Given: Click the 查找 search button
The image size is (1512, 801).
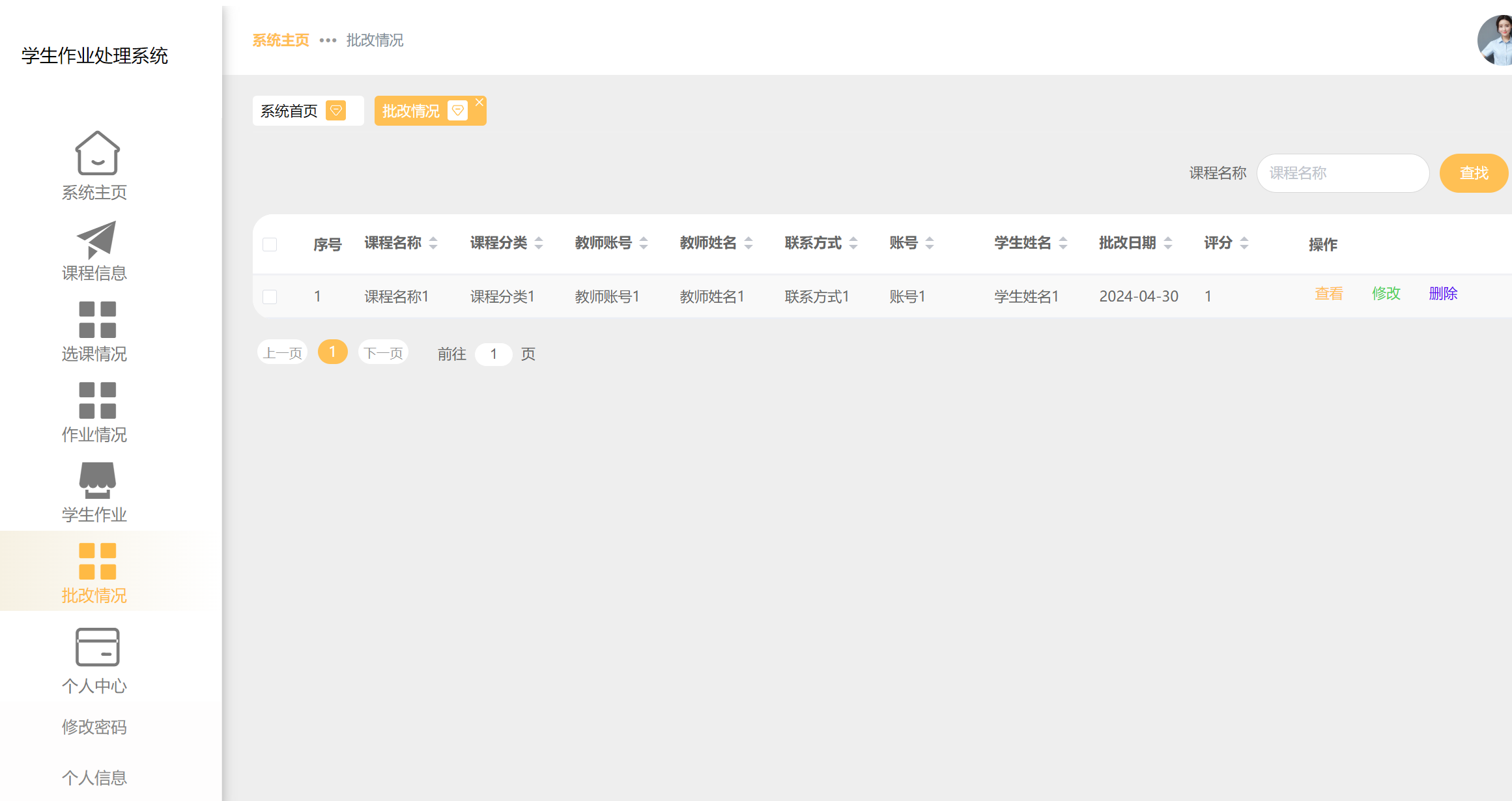Looking at the screenshot, I should point(1474,173).
